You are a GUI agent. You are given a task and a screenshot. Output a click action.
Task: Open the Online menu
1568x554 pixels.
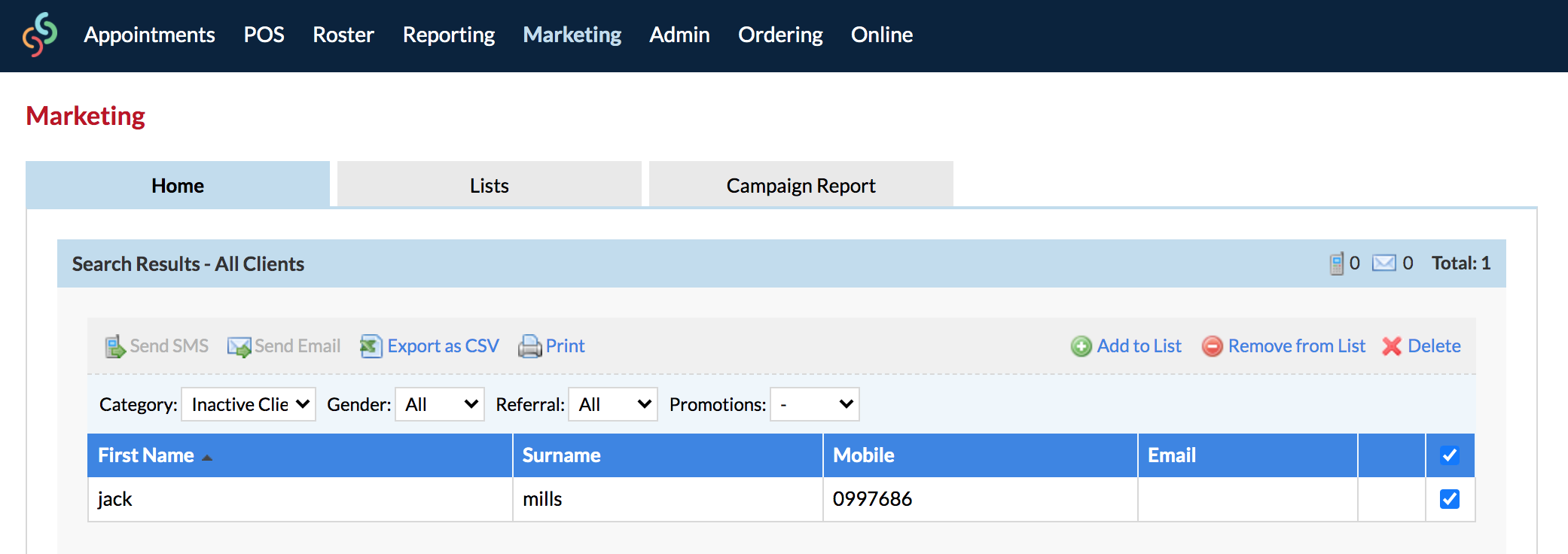pyautogui.click(x=882, y=35)
